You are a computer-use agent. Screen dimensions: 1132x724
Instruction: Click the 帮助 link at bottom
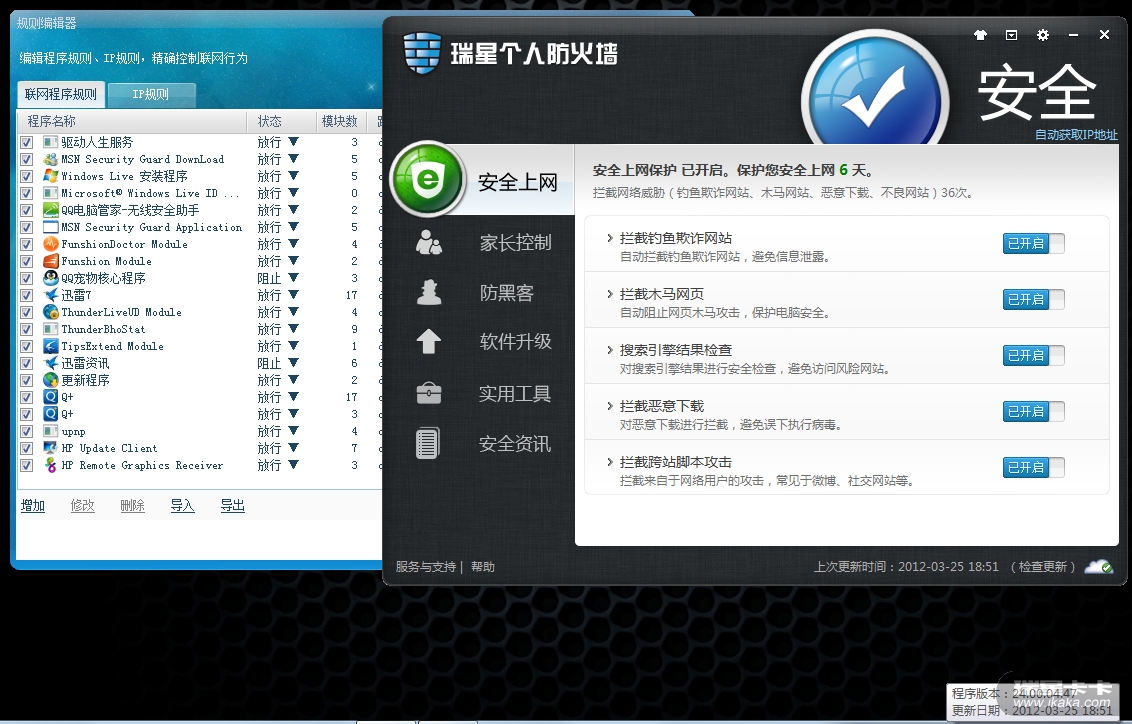[483, 567]
